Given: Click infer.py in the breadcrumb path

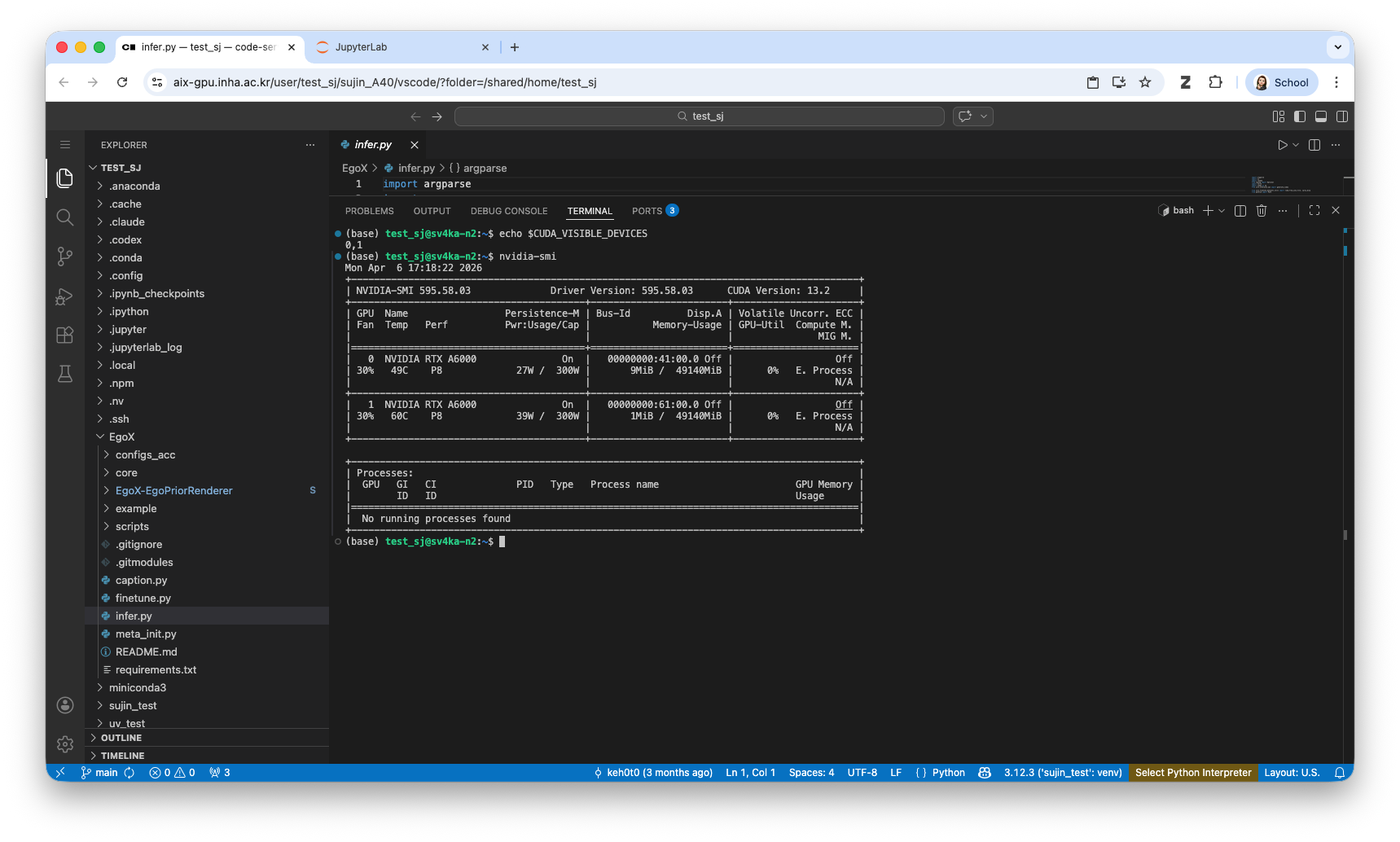Looking at the screenshot, I should pos(416,169).
